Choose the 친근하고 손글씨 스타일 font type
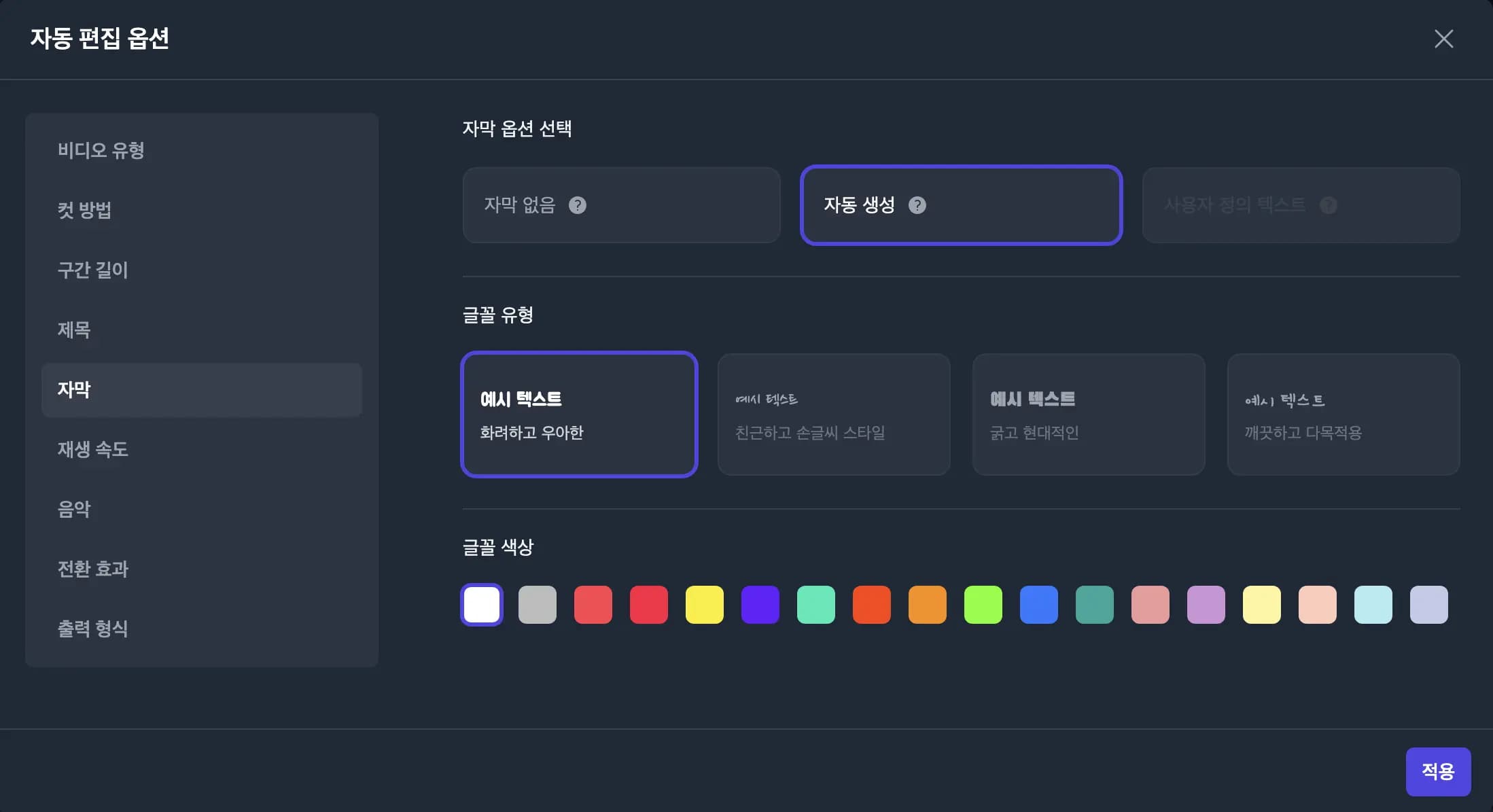 [x=833, y=414]
